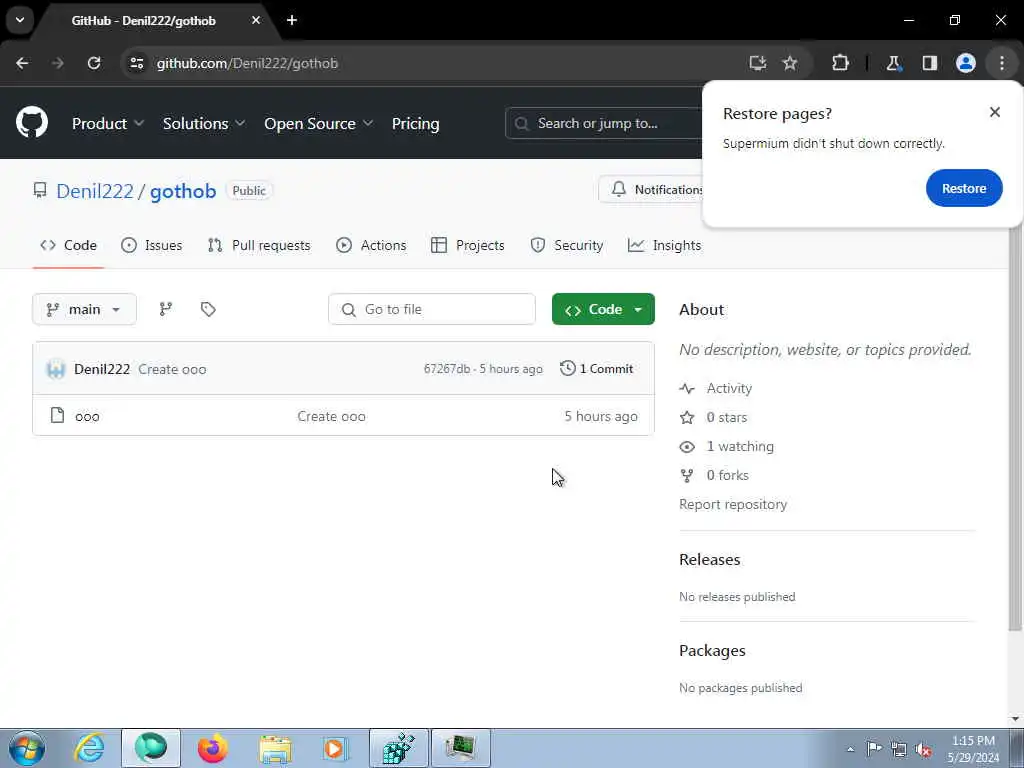This screenshot has height=768, width=1024.
Task: Open the Chrome Labs flask icon
Action: (893, 63)
